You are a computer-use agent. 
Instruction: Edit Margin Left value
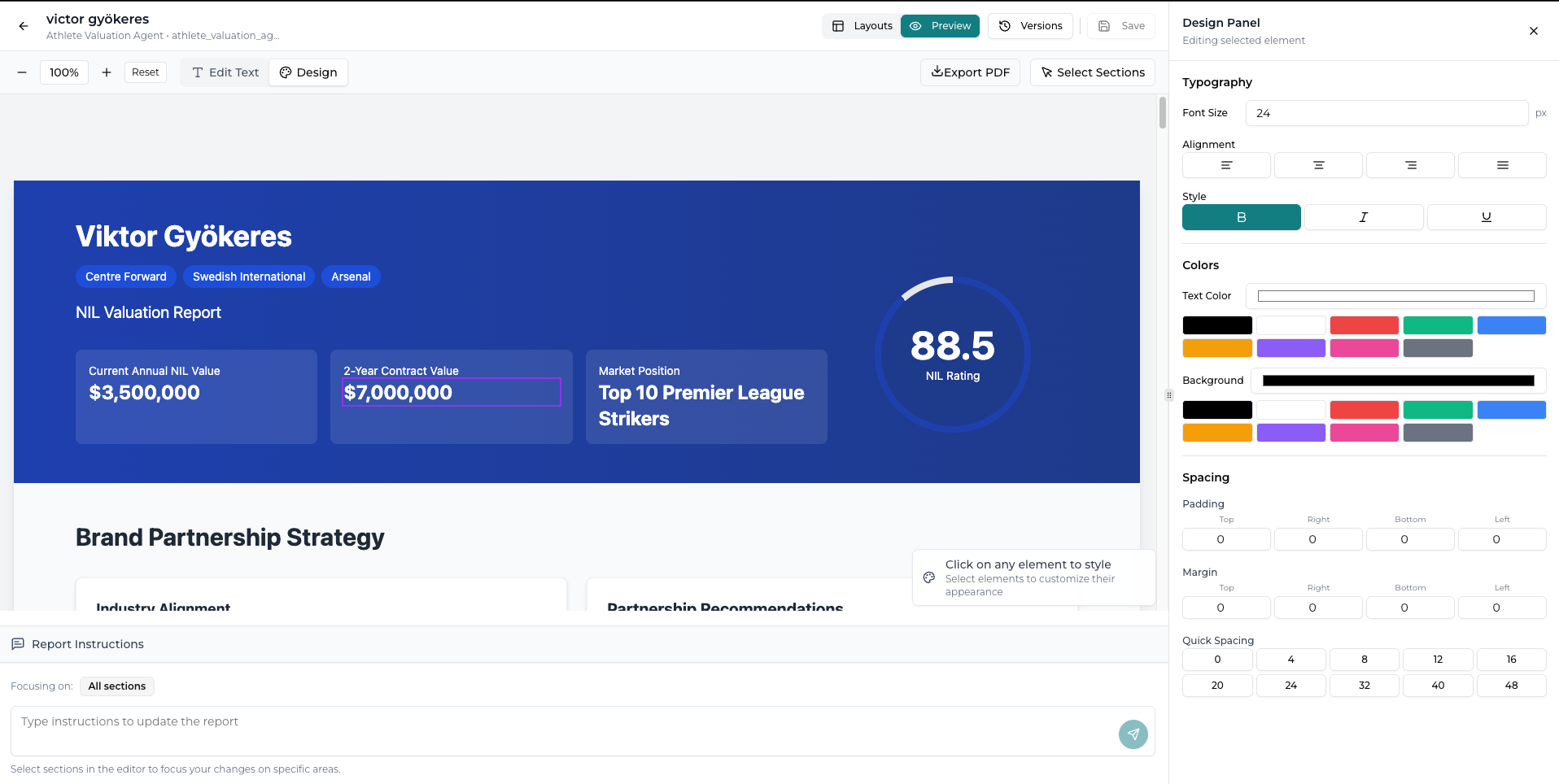[1502, 608]
